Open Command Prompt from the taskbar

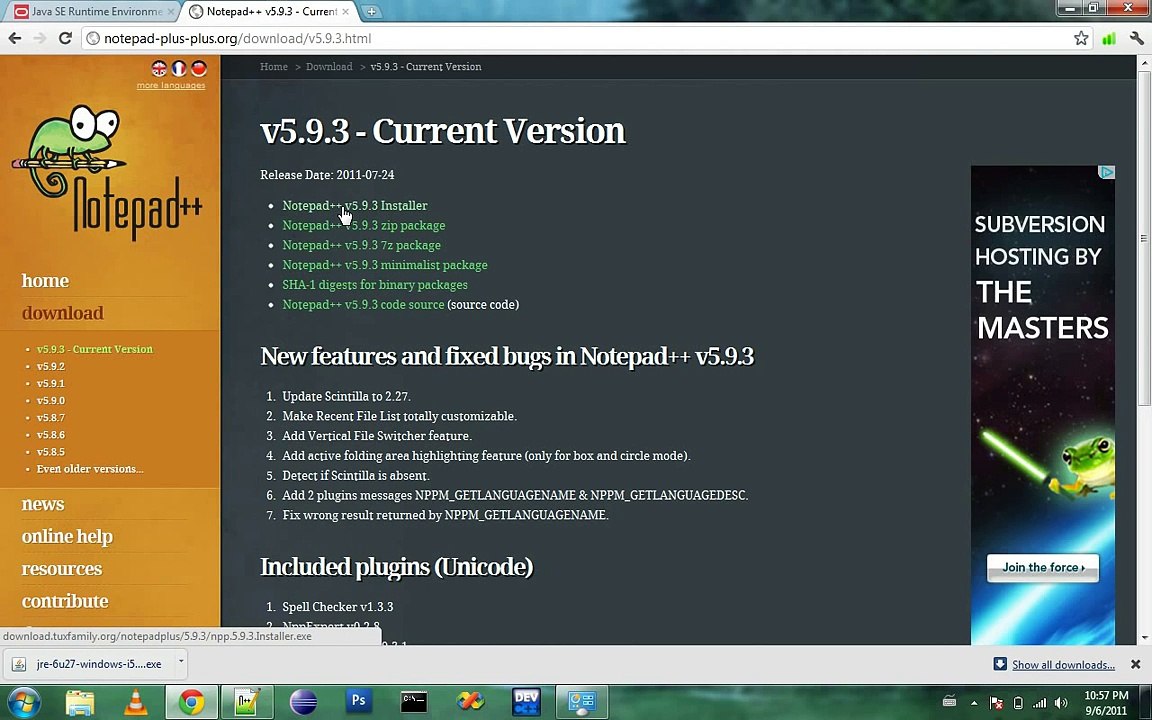[x=414, y=702]
